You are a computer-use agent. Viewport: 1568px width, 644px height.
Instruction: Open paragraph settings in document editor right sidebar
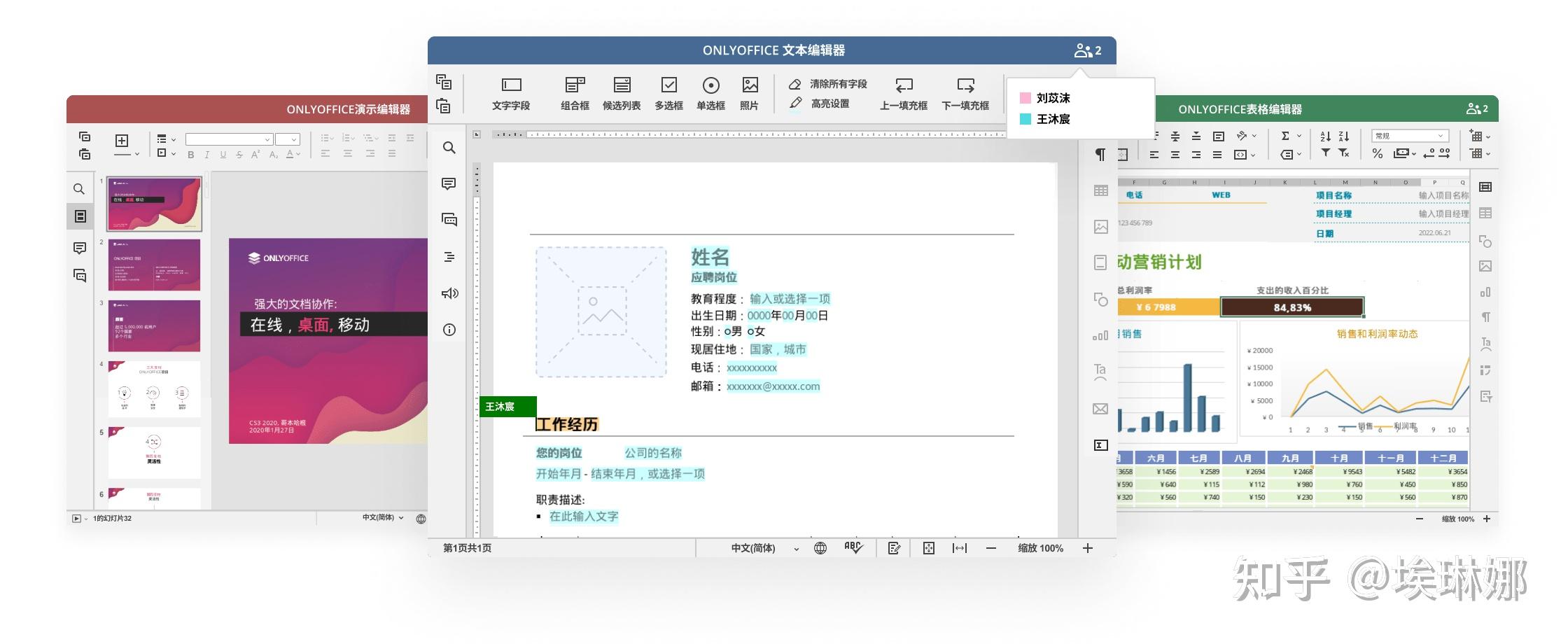coord(1100,154)
